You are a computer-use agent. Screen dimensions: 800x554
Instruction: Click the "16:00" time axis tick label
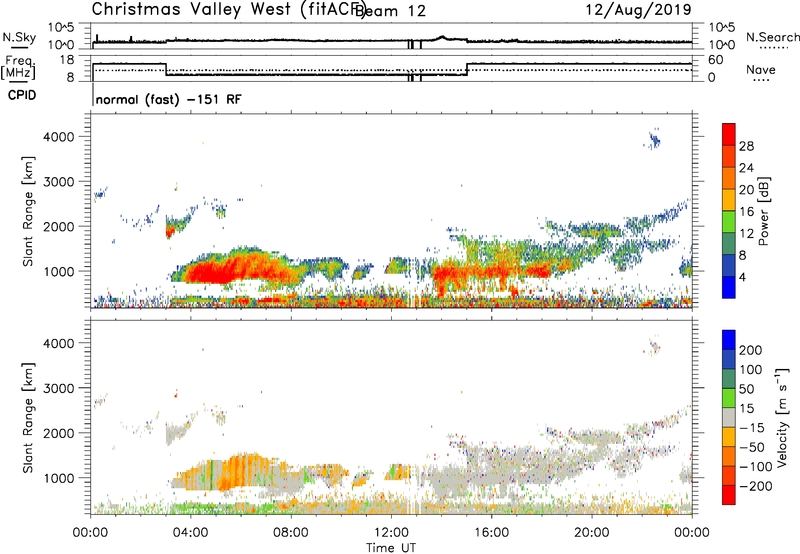click(491, 533)
